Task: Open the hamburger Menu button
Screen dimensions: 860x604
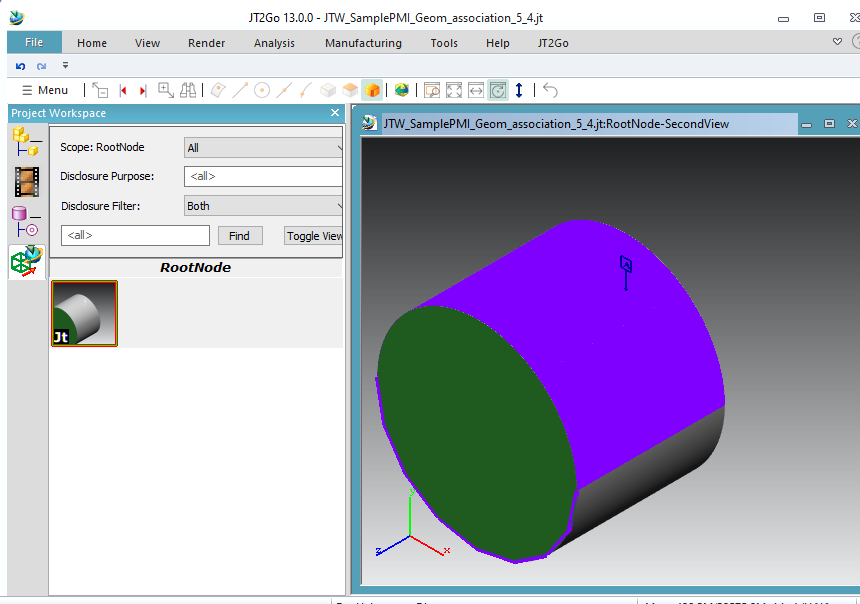Action: tap(45, 91)
